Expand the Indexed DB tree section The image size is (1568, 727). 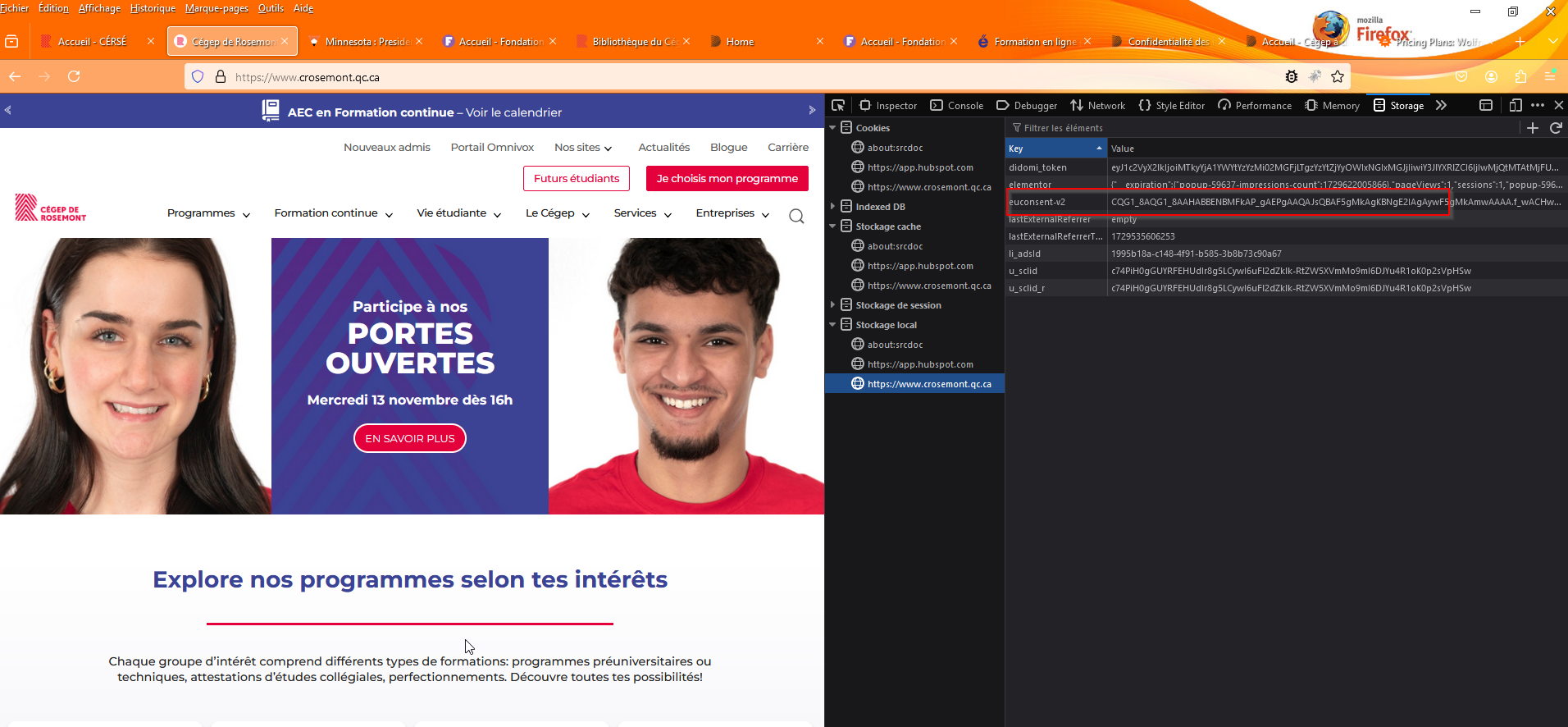coord(832,207)
